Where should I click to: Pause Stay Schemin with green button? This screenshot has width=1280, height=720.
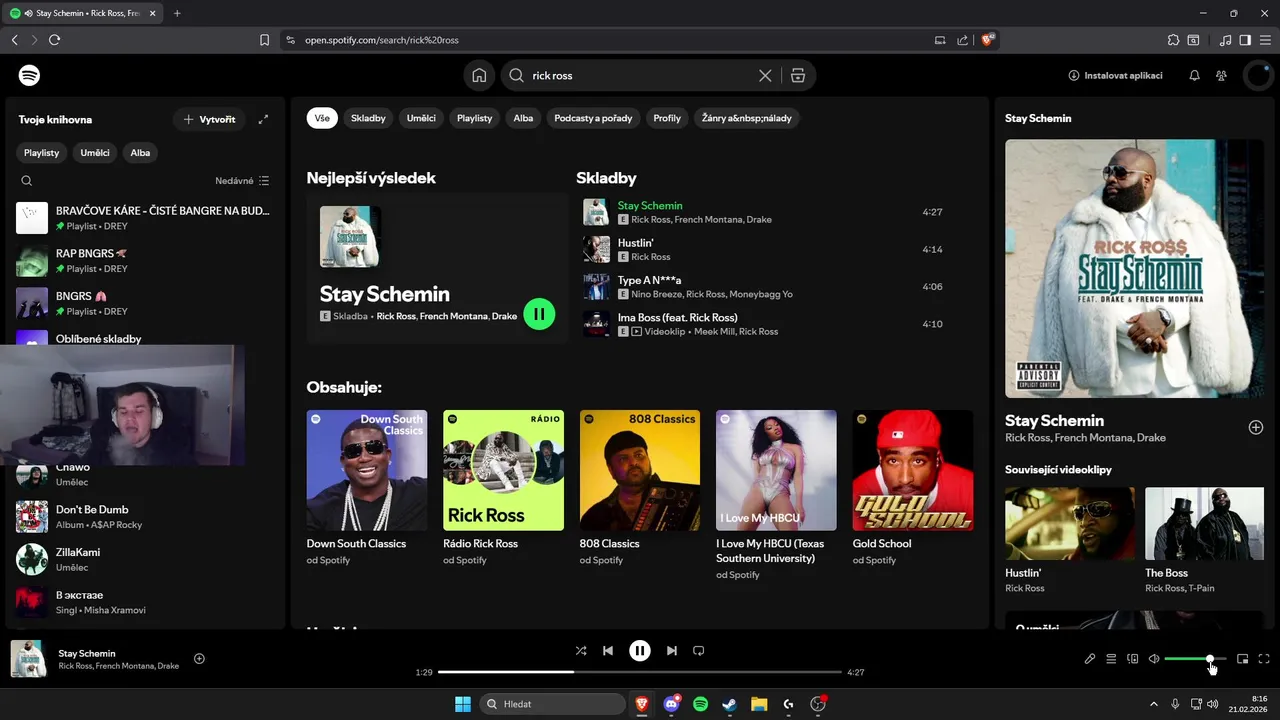[539, 314]
